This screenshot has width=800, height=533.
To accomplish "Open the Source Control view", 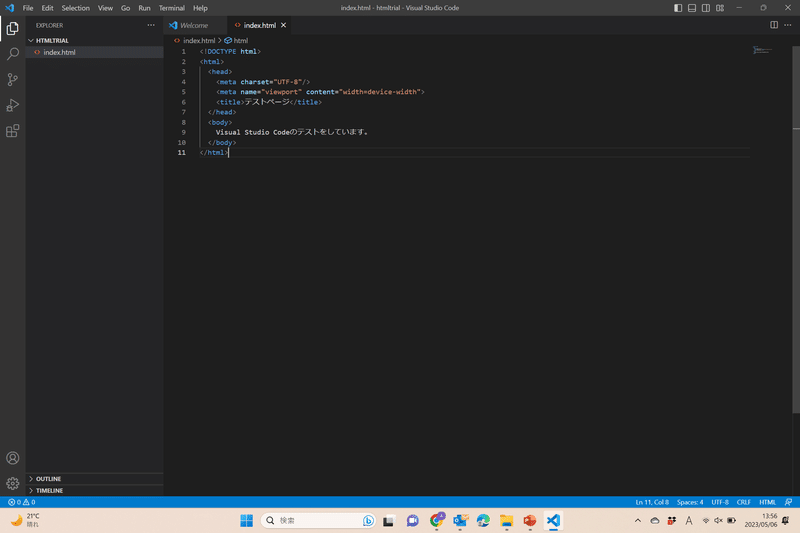I will (x=13, y=80).
